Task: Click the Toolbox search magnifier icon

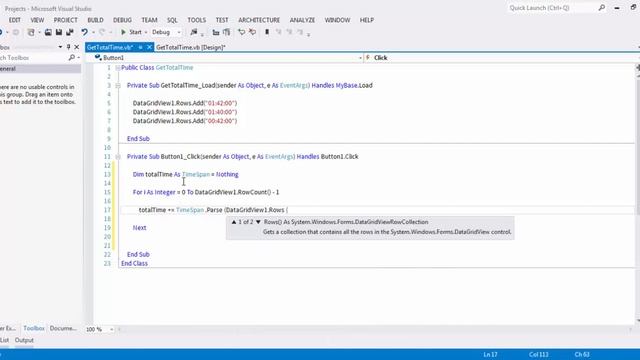Action: [72, 58]
